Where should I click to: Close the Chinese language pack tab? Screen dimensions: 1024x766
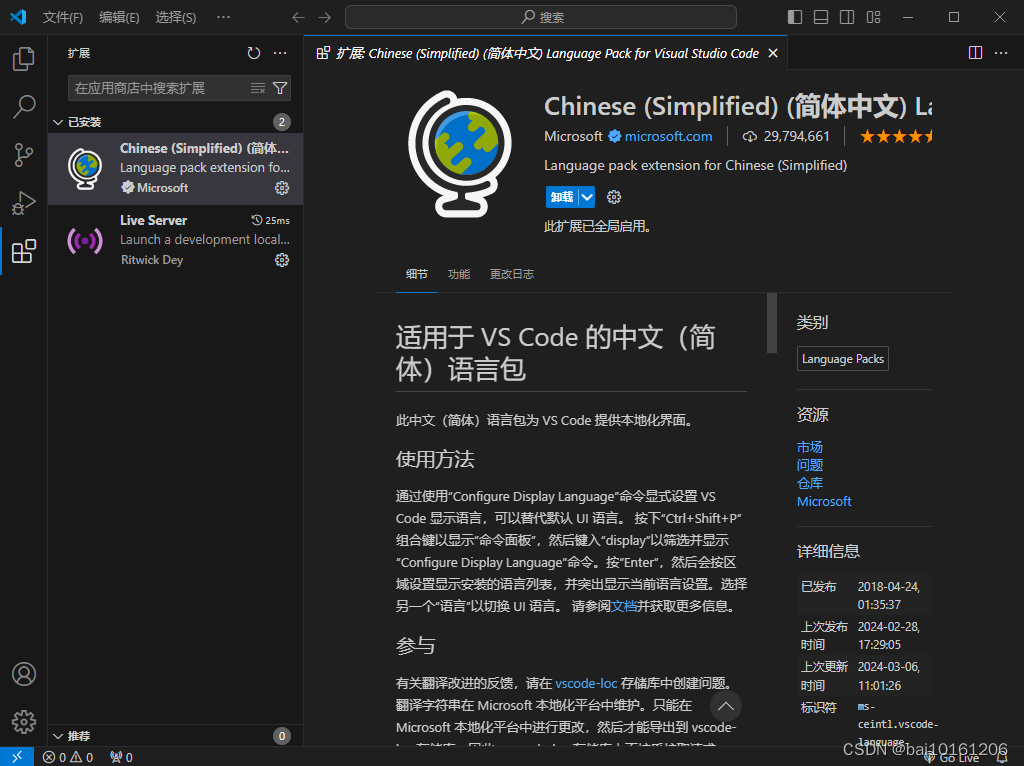[773, 53]
